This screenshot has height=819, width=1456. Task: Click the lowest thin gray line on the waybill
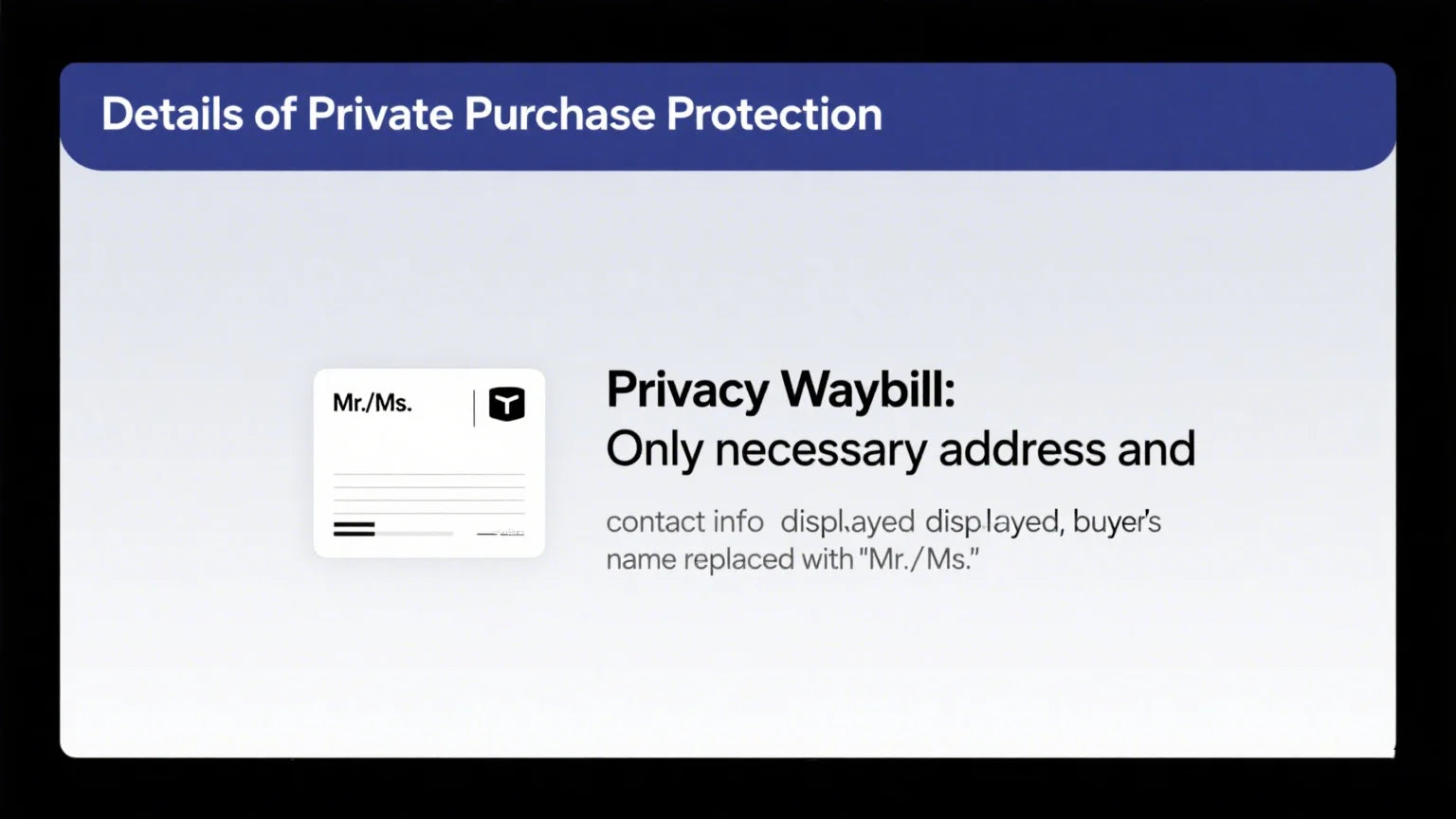click(428, 513)
